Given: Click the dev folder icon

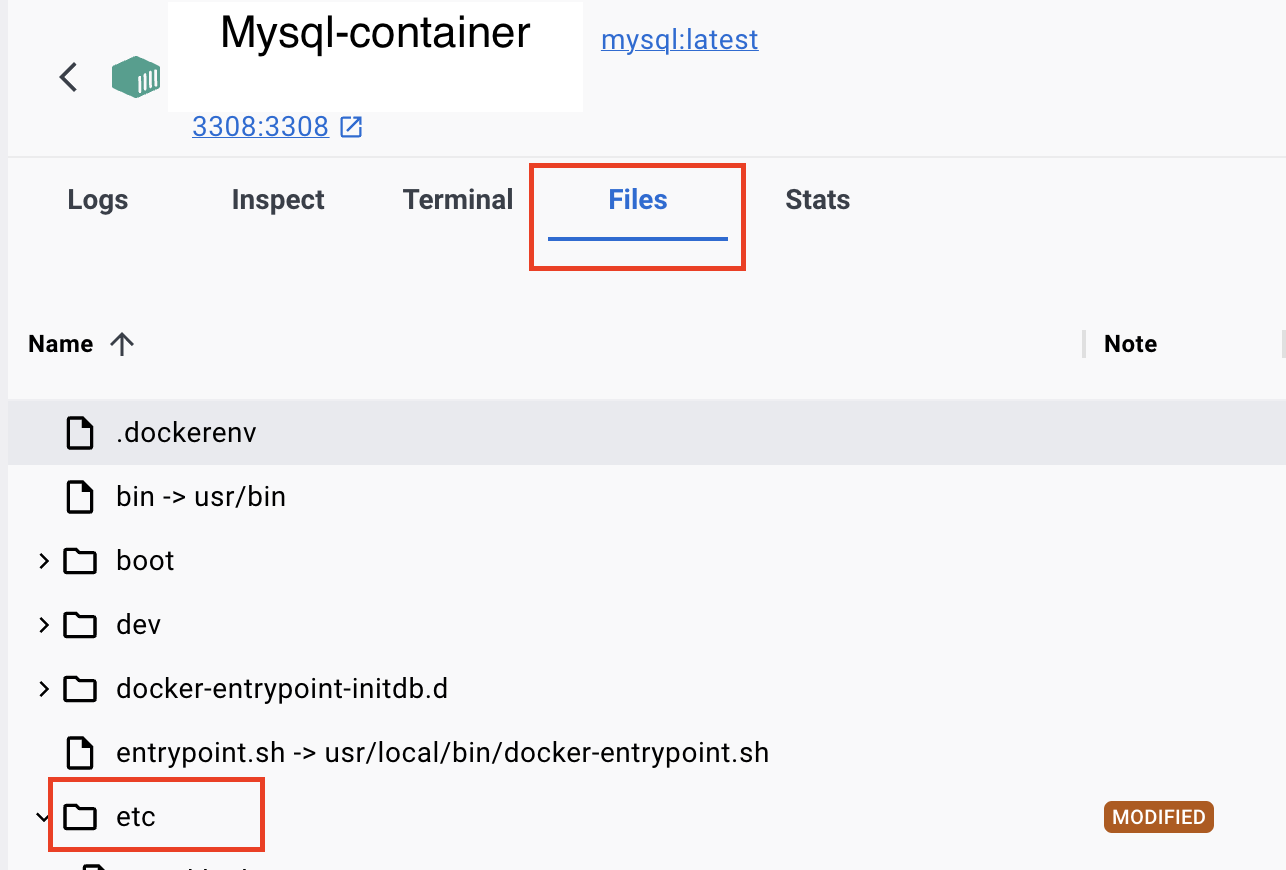Looking at the screenshot, I should pos(80,625).
